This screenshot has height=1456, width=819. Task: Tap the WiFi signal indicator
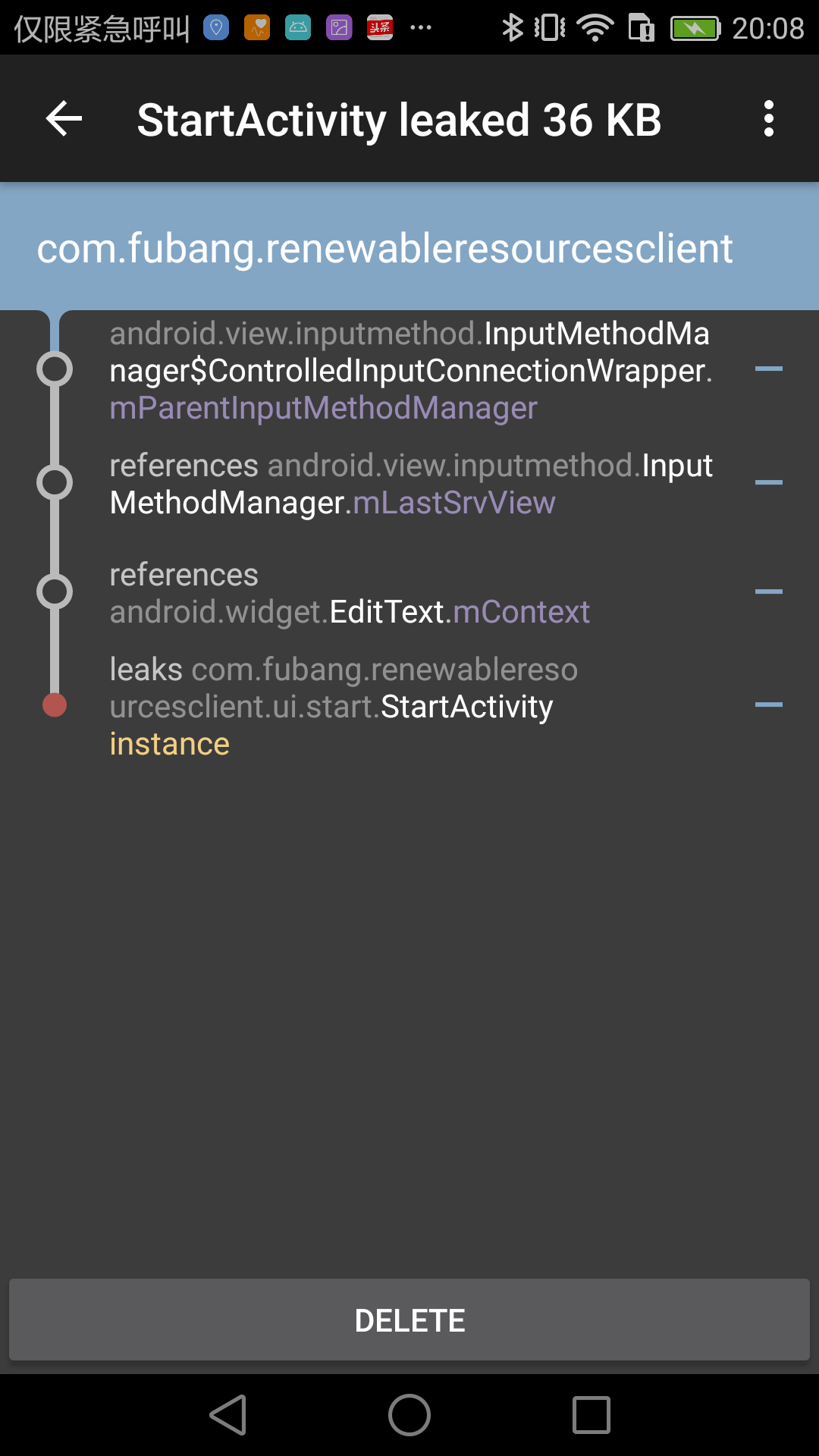[x=595, y=27]
